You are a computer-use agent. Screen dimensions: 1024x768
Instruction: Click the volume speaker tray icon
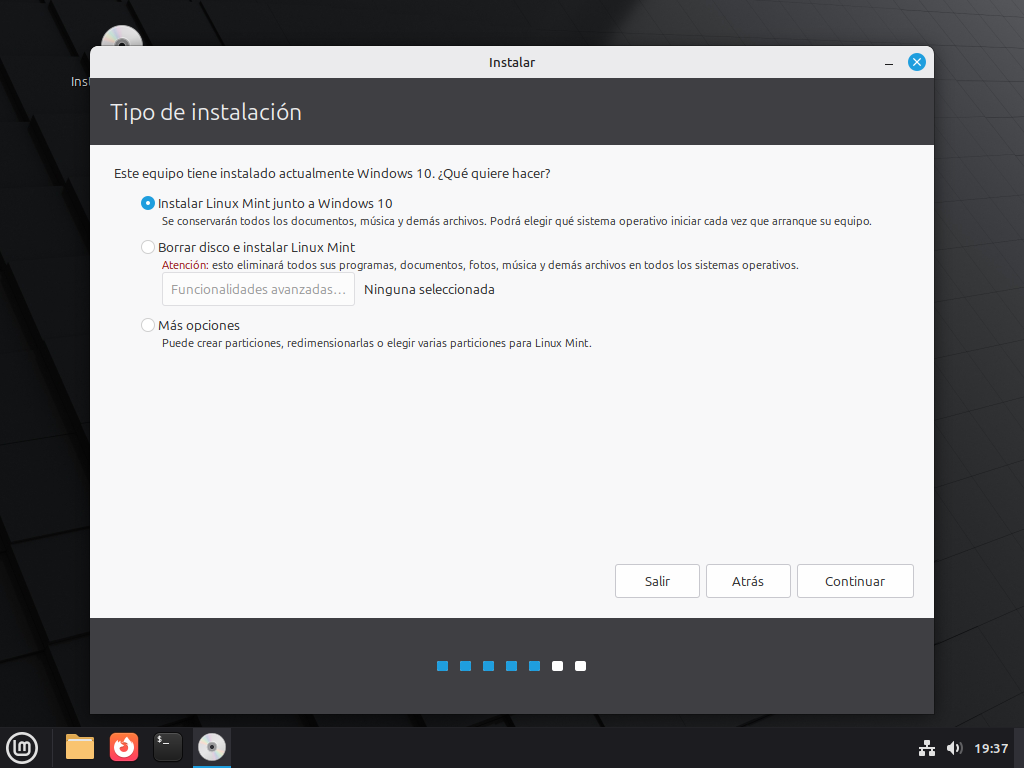(954, 748)
